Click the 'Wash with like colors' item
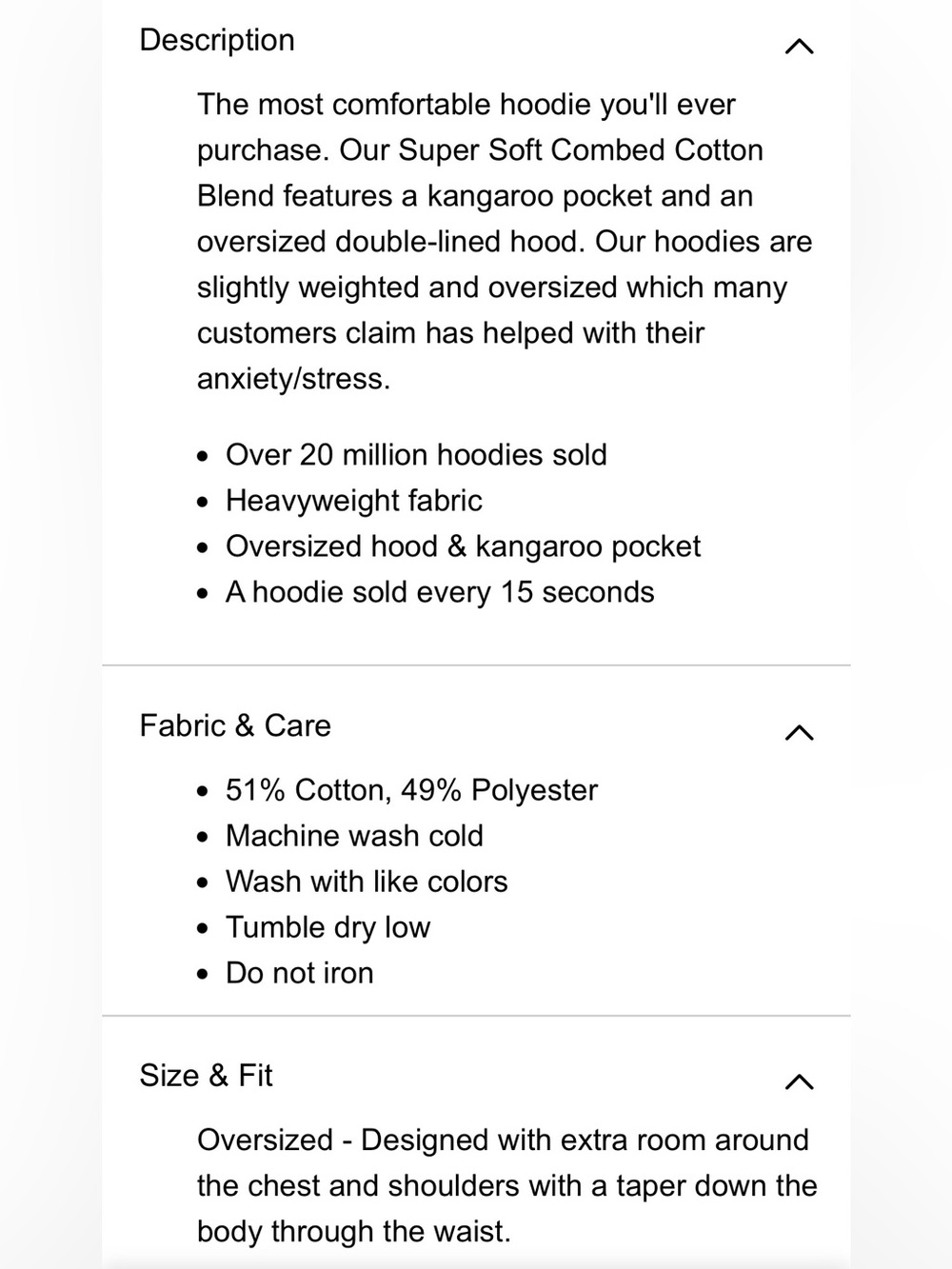This screenshot has height=1269, width=952. click(x=367, y=882)
